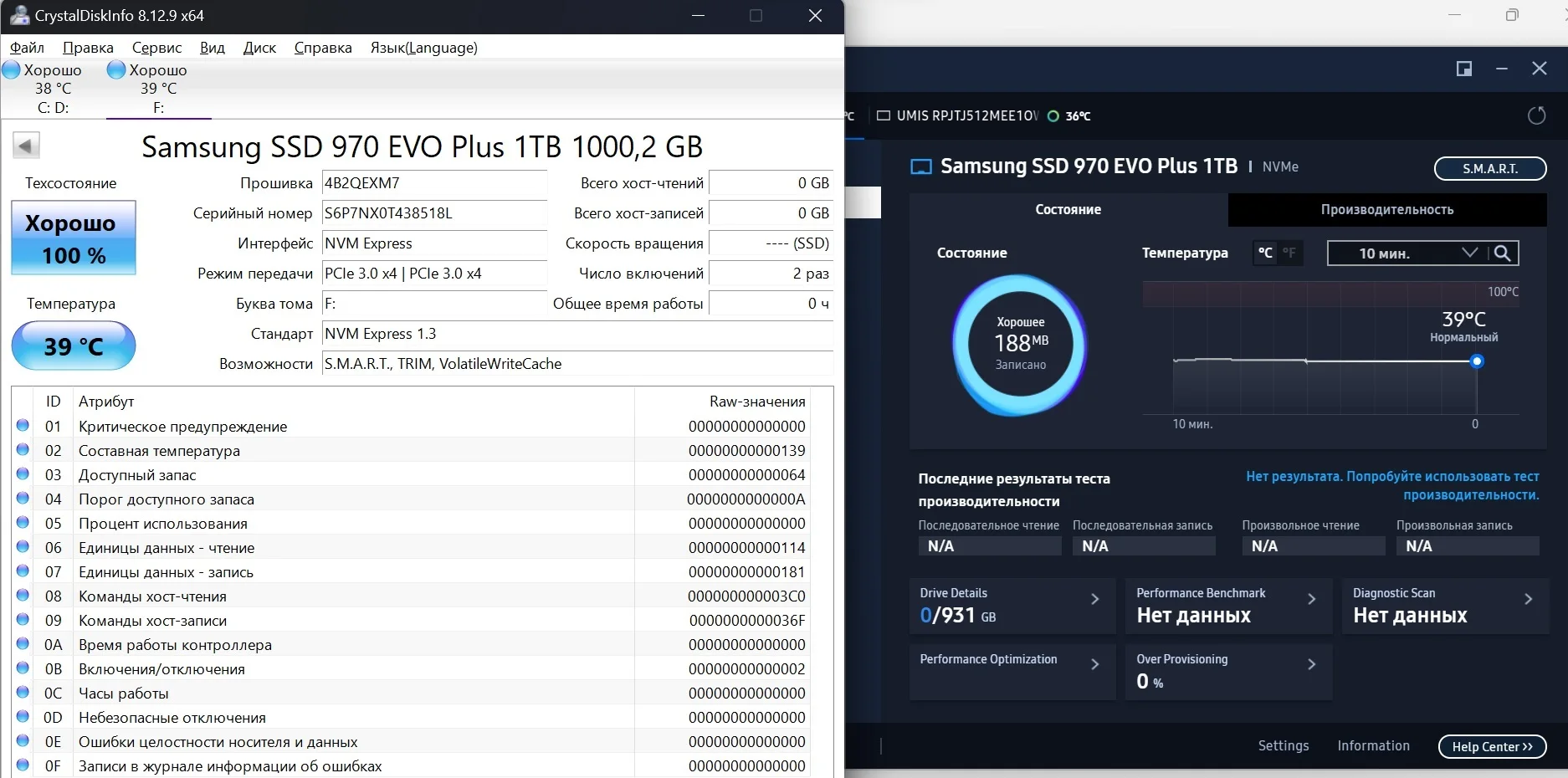Switch Samsung Magician to compact window mode
The height and width of the screenshot is (778, 1568).
[1464, 69]
